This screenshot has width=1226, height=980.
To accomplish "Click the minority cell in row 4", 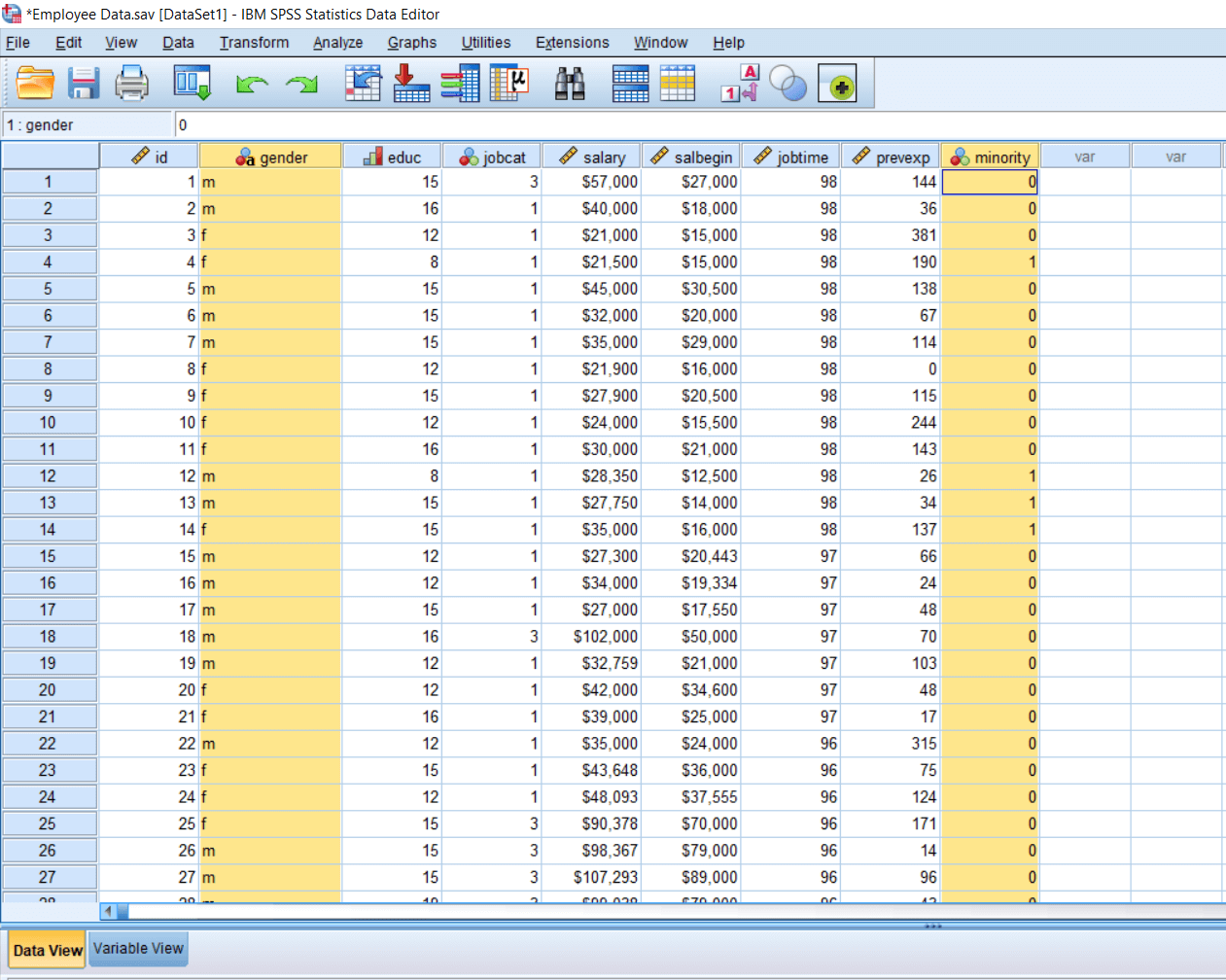I will pos(990,262).
